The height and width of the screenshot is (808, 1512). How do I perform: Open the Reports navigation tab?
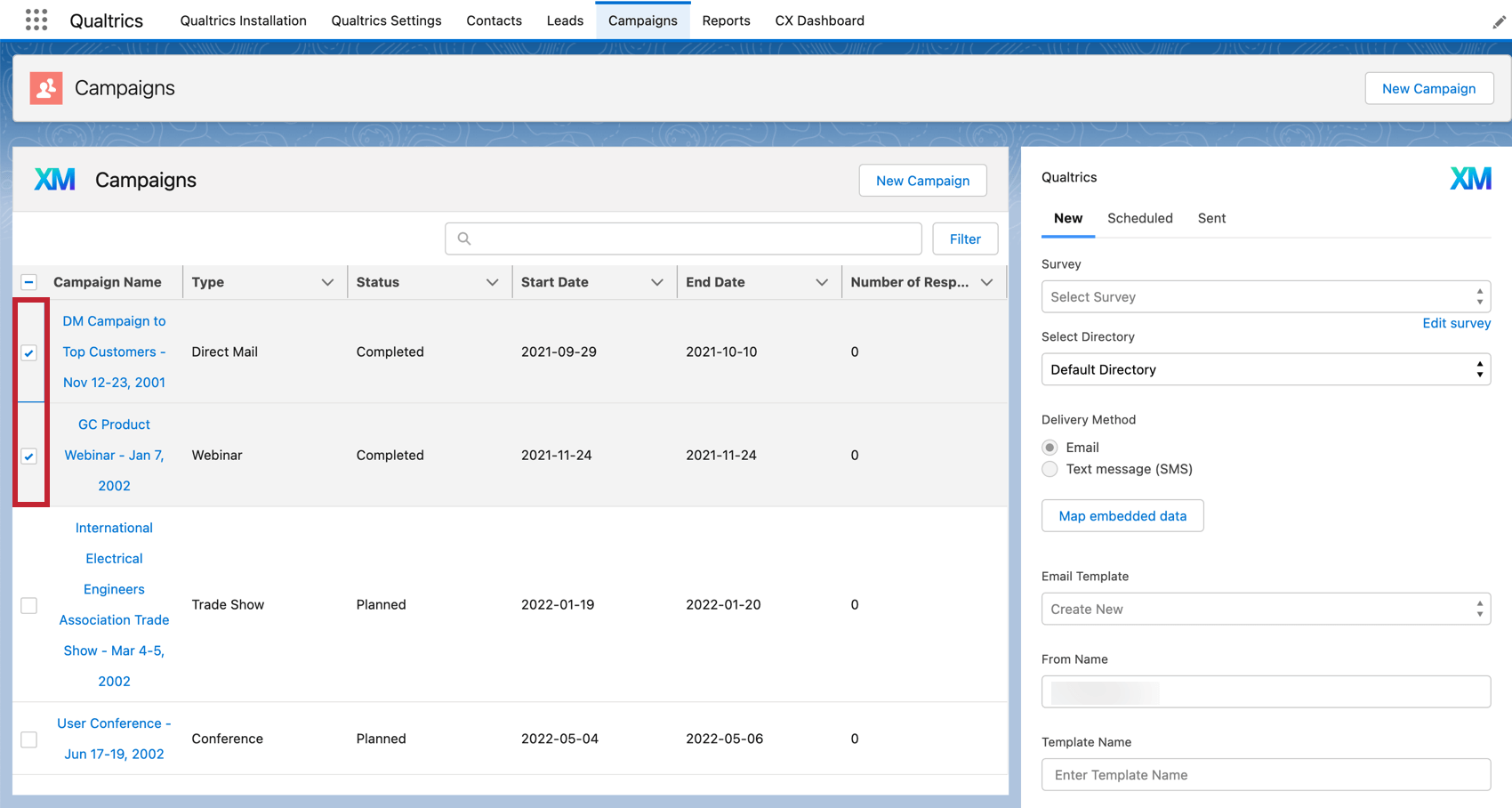tap(726, 20)
